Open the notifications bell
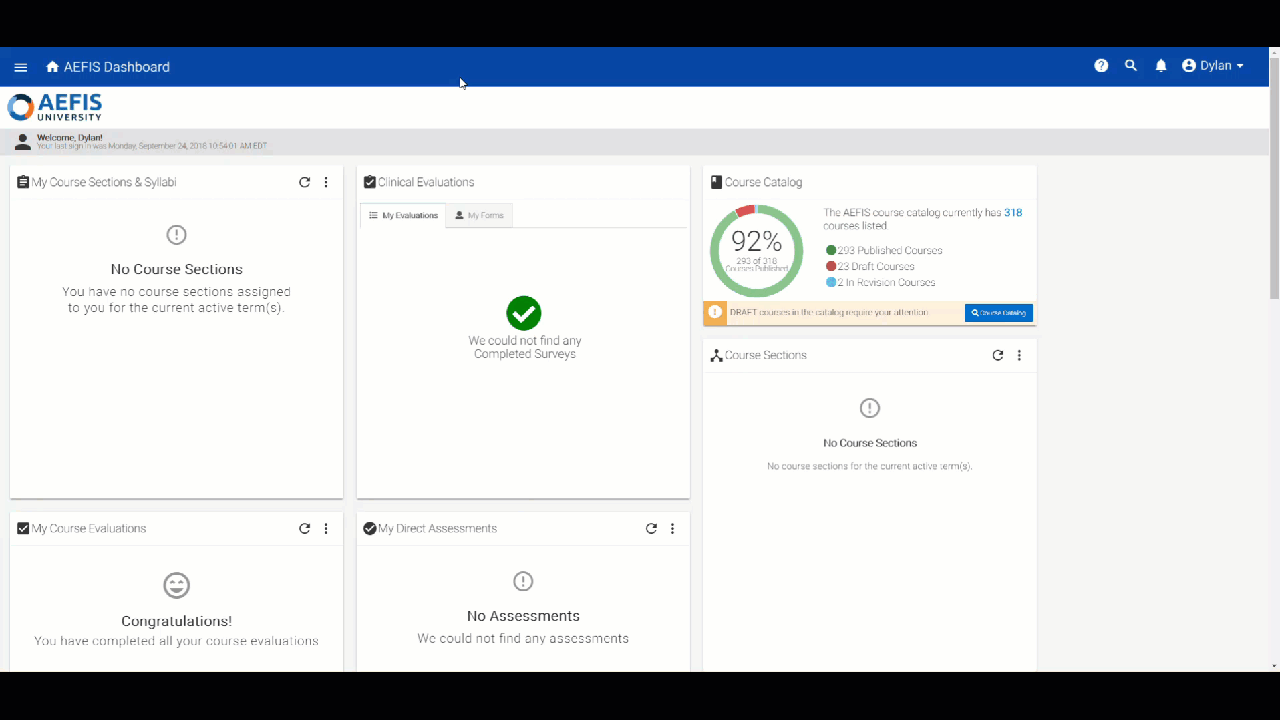Viewport: 1280px width, 720px height. 1161,66
